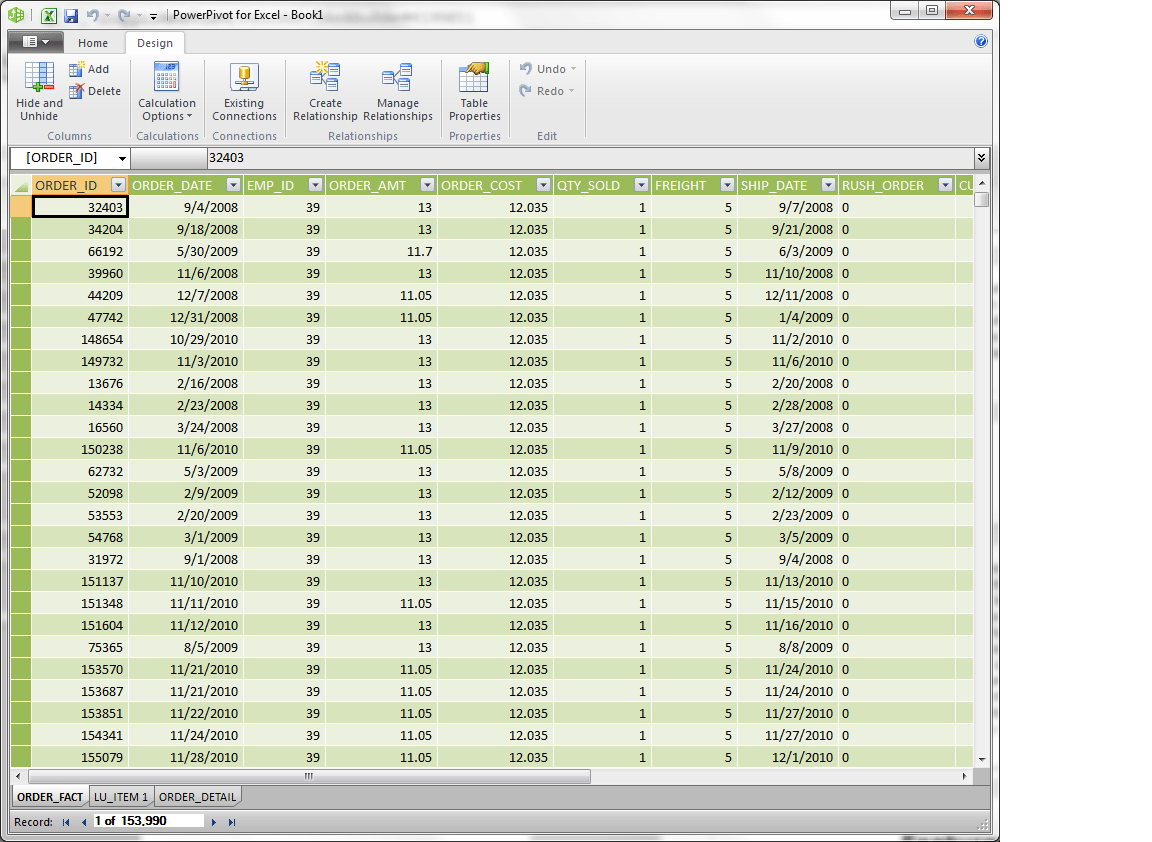Save the workbook using the floppy disk icon
1152x842 pixels.
click(x=71, y=15)
